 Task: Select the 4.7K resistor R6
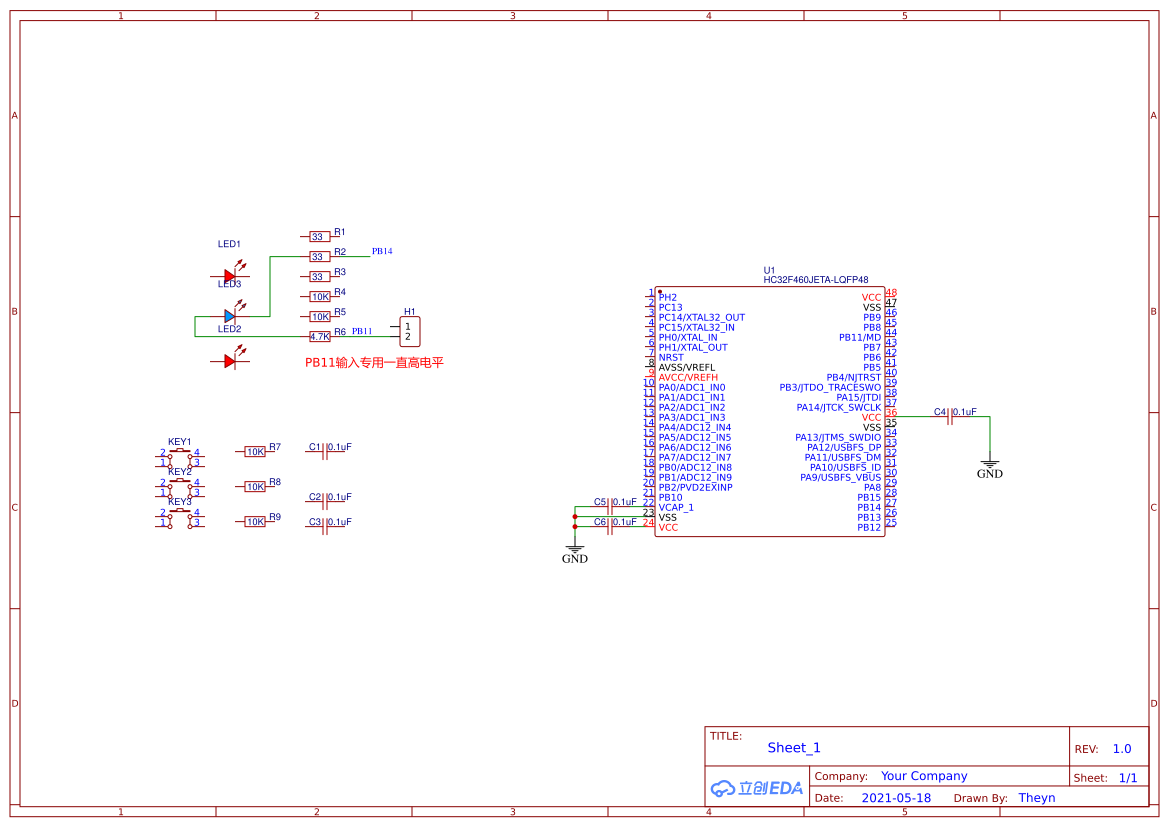tap(319, 337)
